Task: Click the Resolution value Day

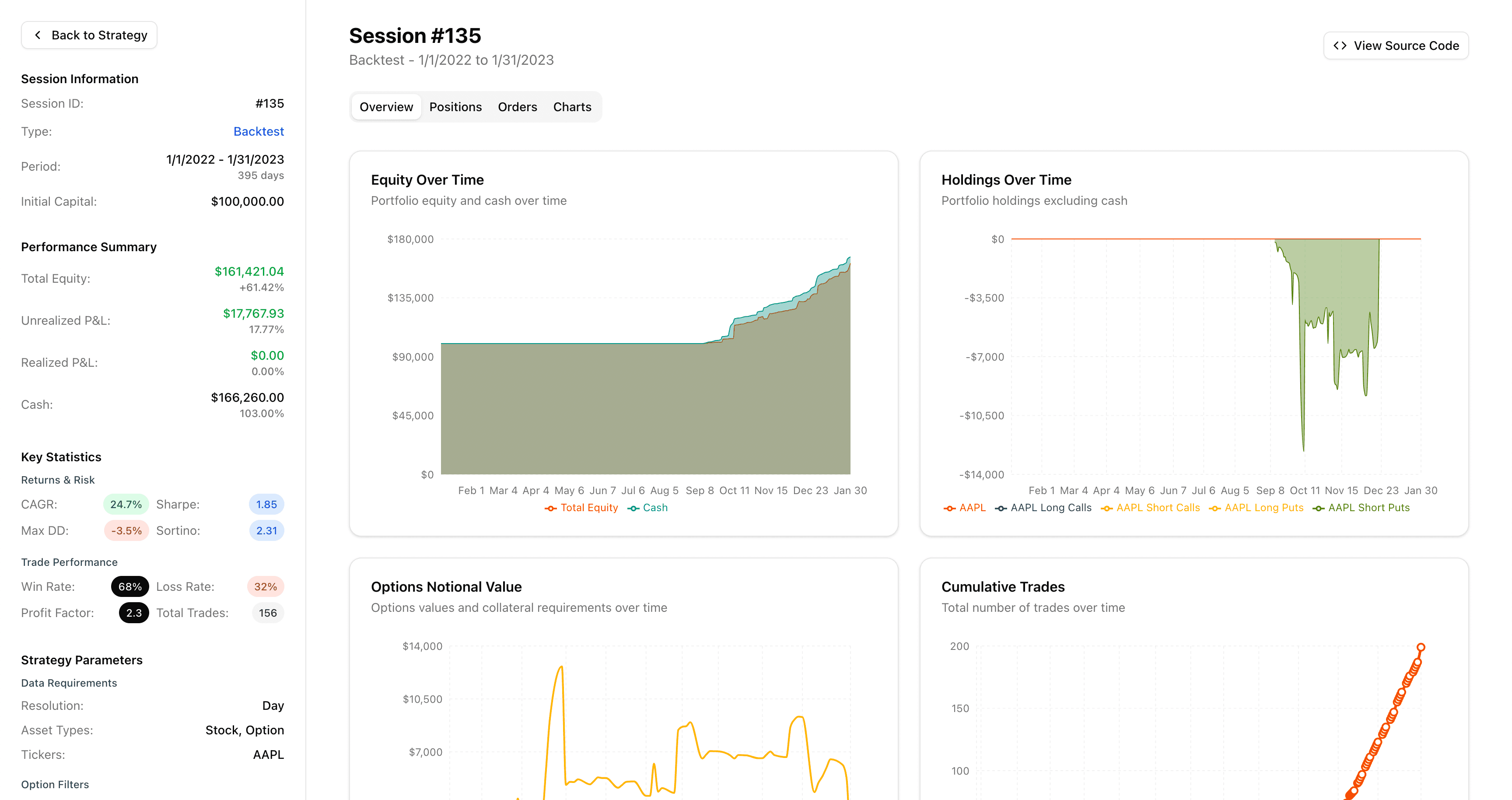Action: coord(273,706)
